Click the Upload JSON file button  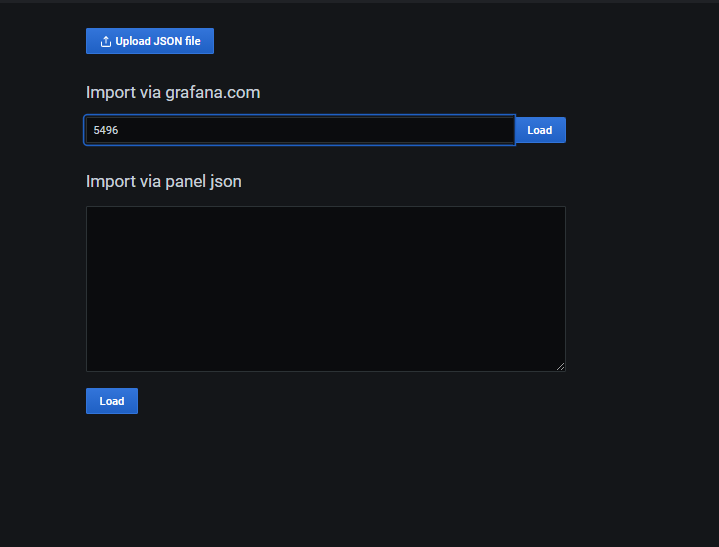pos(150,41)
